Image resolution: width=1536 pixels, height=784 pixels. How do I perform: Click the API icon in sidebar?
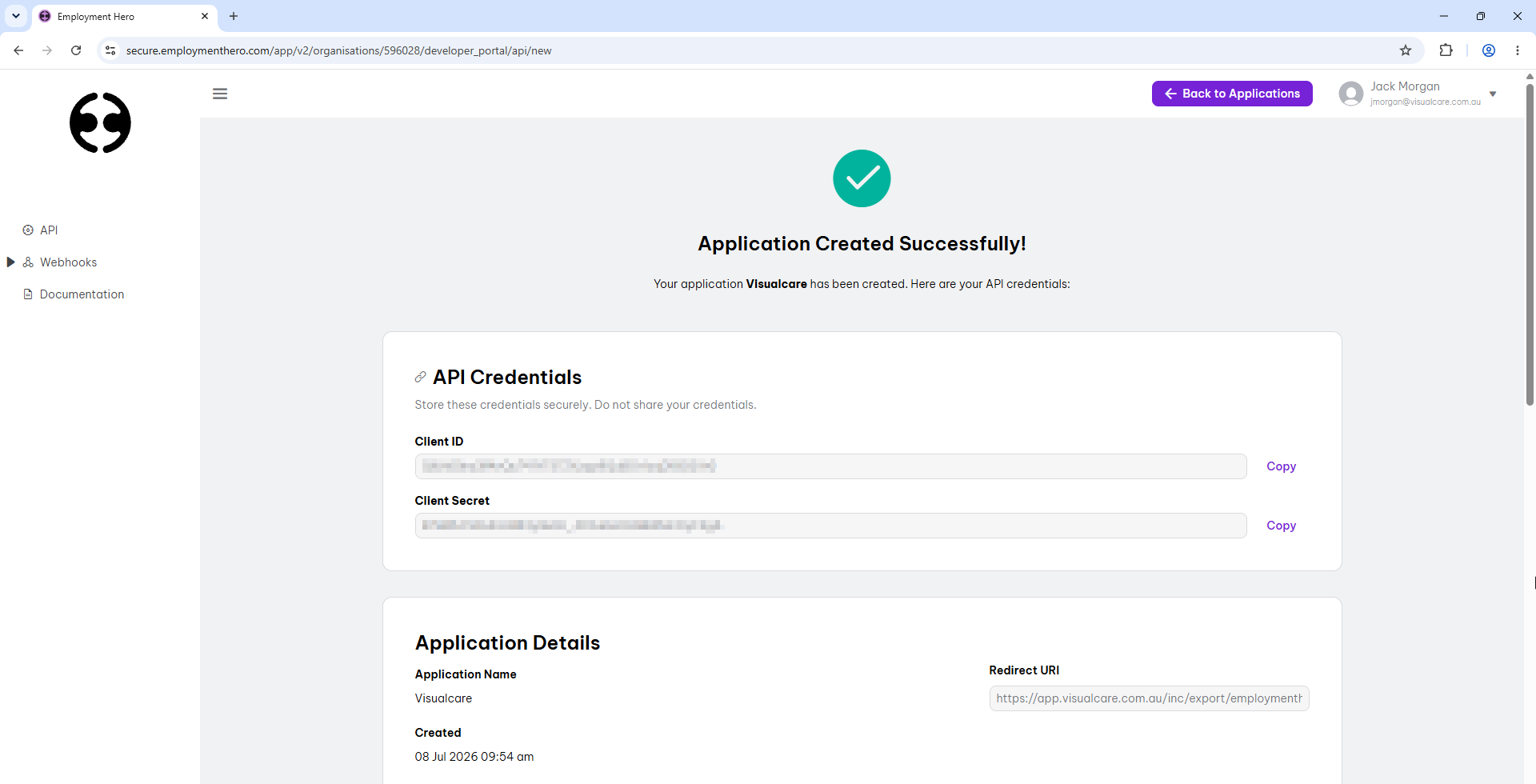tap(28, 230)
